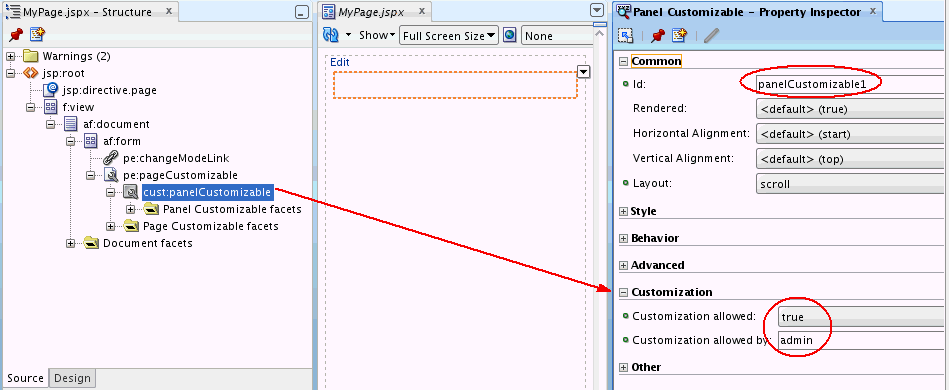949x390 pixels.
Task: Open the Show dropdown menu
Action: click(377, 35)
